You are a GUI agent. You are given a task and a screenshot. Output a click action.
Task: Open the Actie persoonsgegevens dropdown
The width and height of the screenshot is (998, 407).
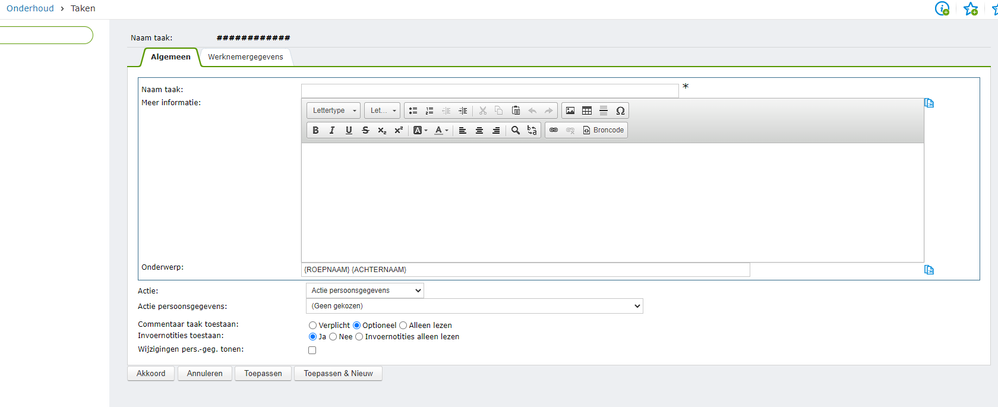[x=475, y=306]
